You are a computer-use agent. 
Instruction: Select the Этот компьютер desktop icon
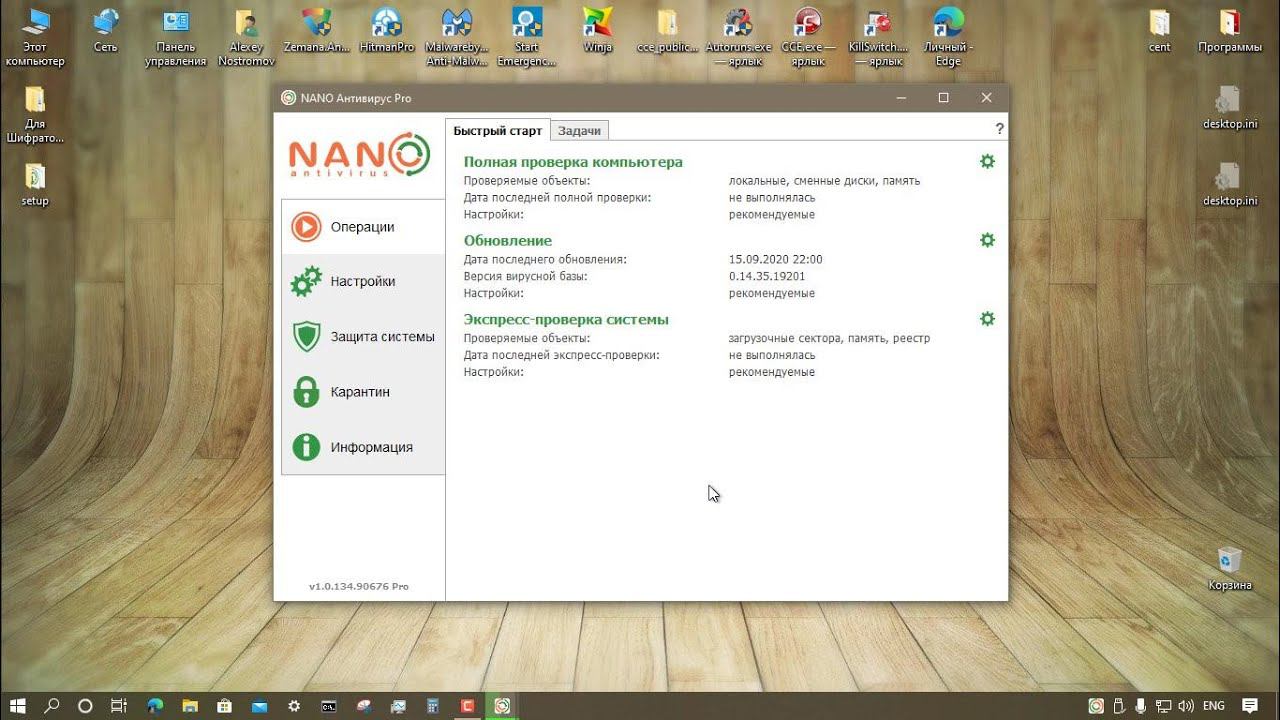coord(35,38)
